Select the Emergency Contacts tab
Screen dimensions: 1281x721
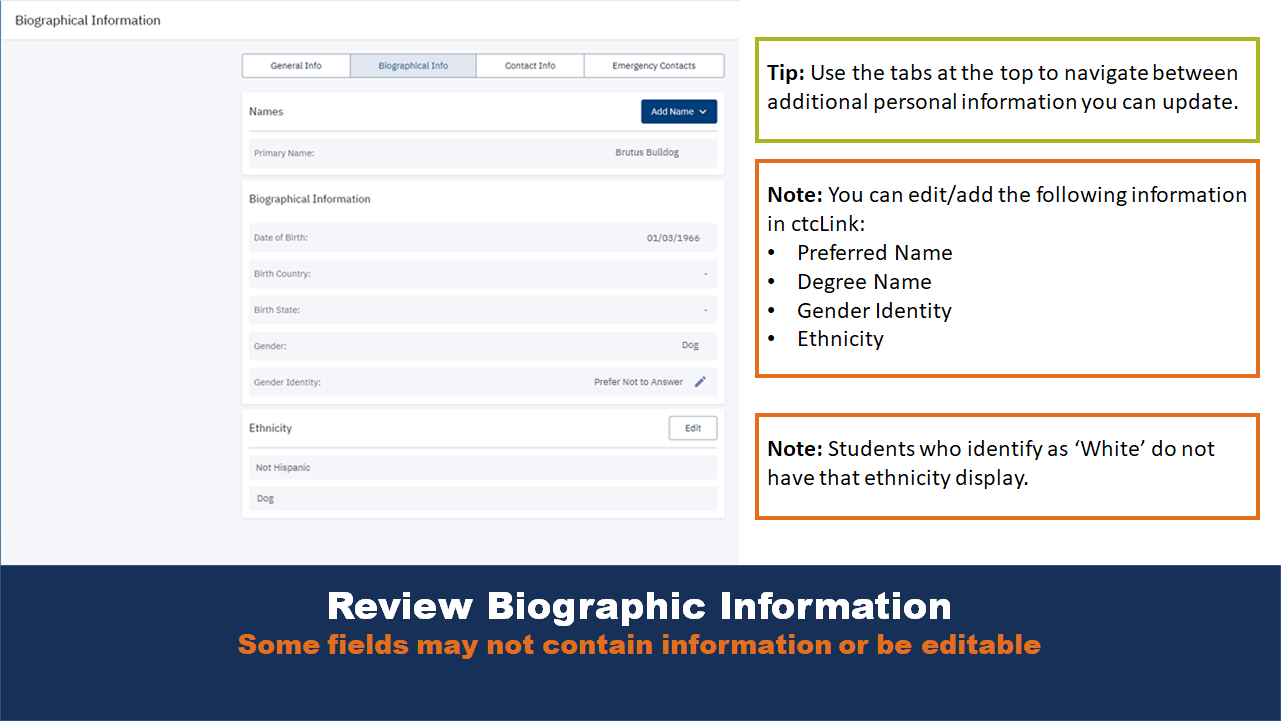tap(654, 65)
